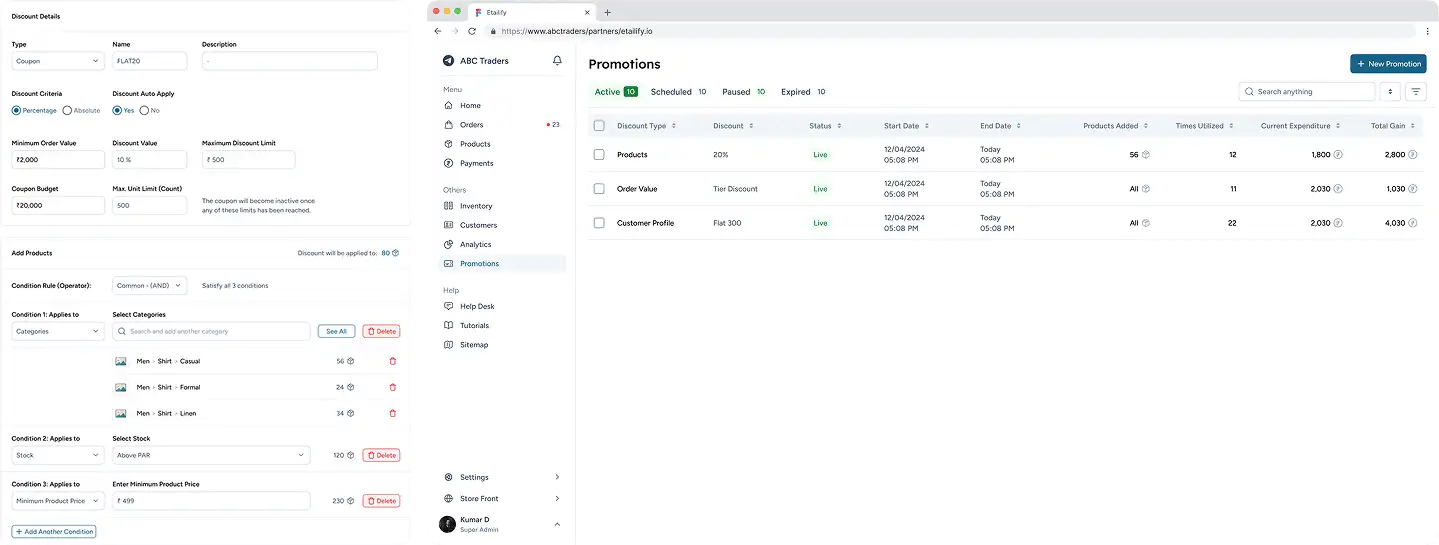Viewport: 1439px width, 545px height.
Task: Open browser menu three-dots icon
Action: (x=1429, y=31)
